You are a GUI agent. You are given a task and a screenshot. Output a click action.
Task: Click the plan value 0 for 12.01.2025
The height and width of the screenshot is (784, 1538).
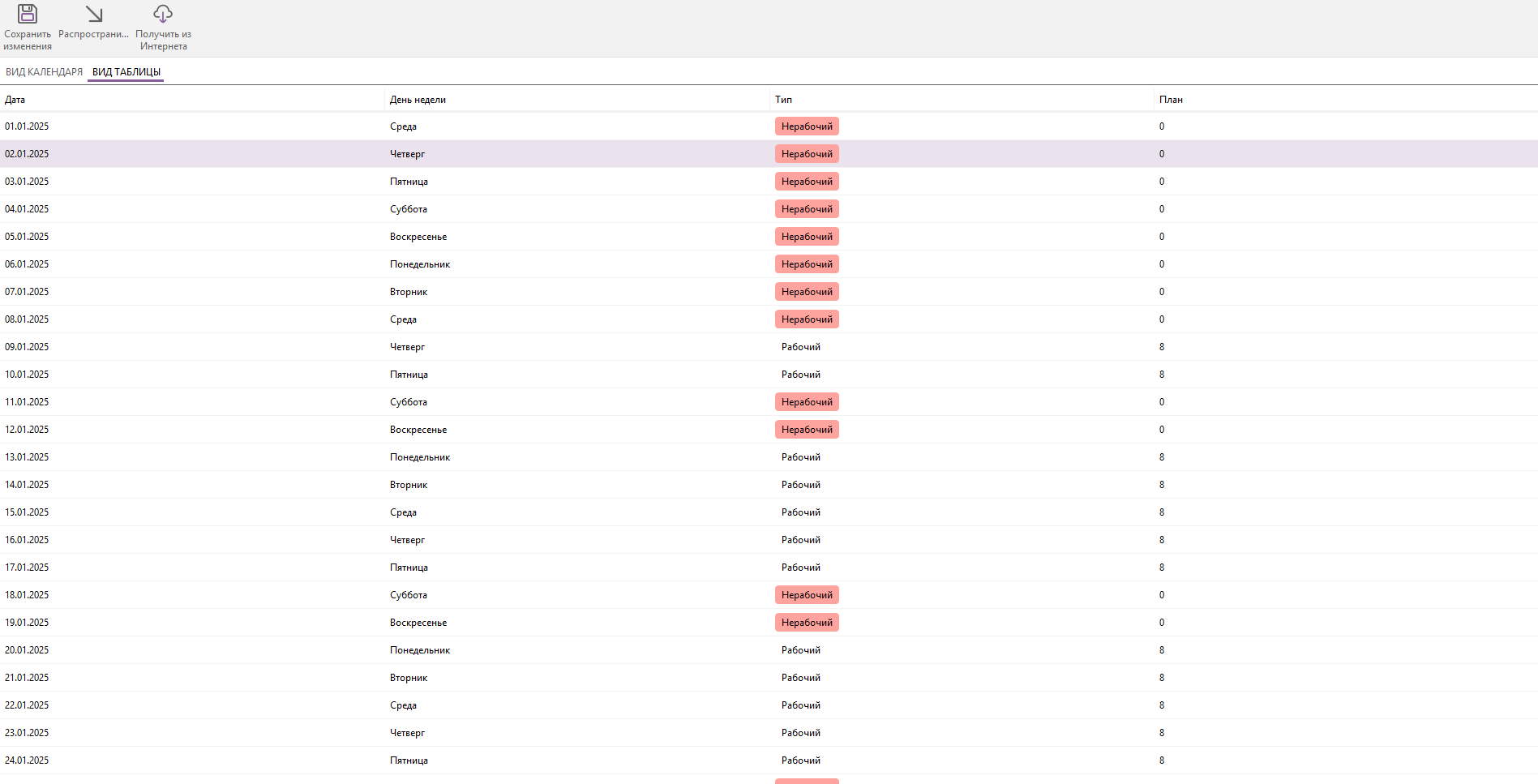pos(1162,430)
